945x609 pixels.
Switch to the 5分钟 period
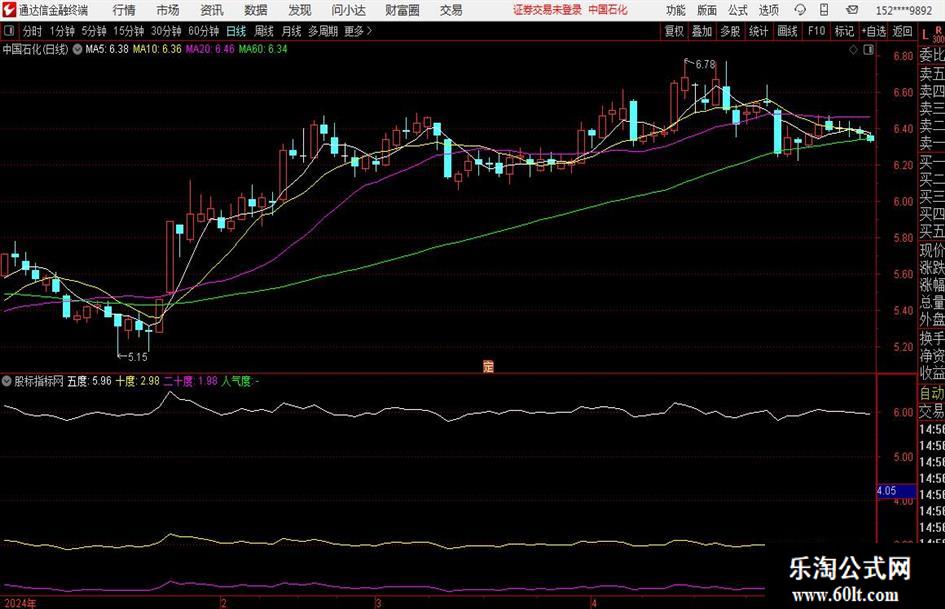pyautogui.click(x=94, y=31)
